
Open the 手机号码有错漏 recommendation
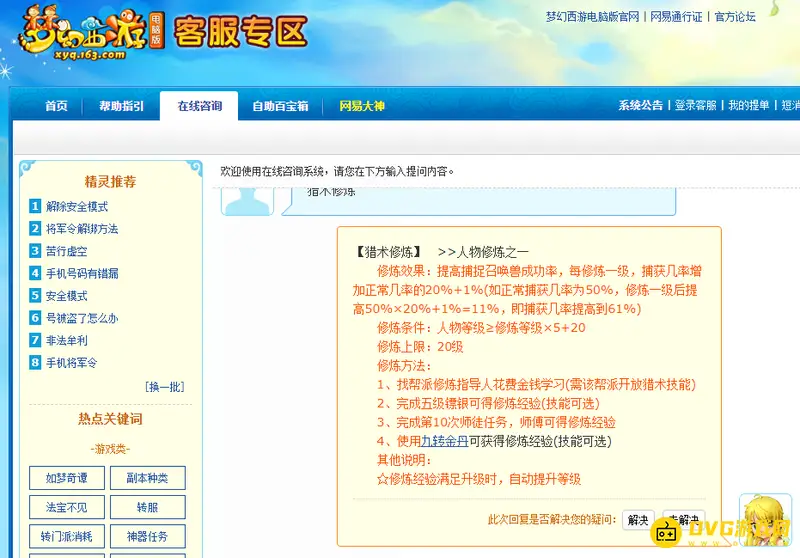pyautogui.click(x=82, y=273)
